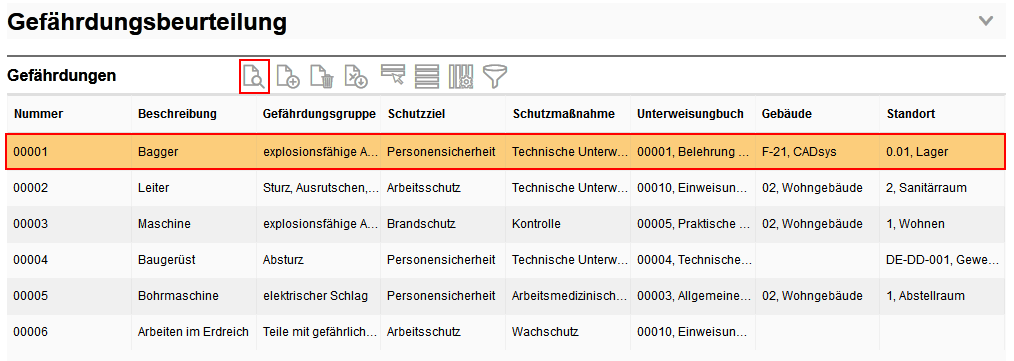The width and height of the screenshot is (1014, 361).
Task: Sort by the Nummer column header
Action: pos(39,114)
